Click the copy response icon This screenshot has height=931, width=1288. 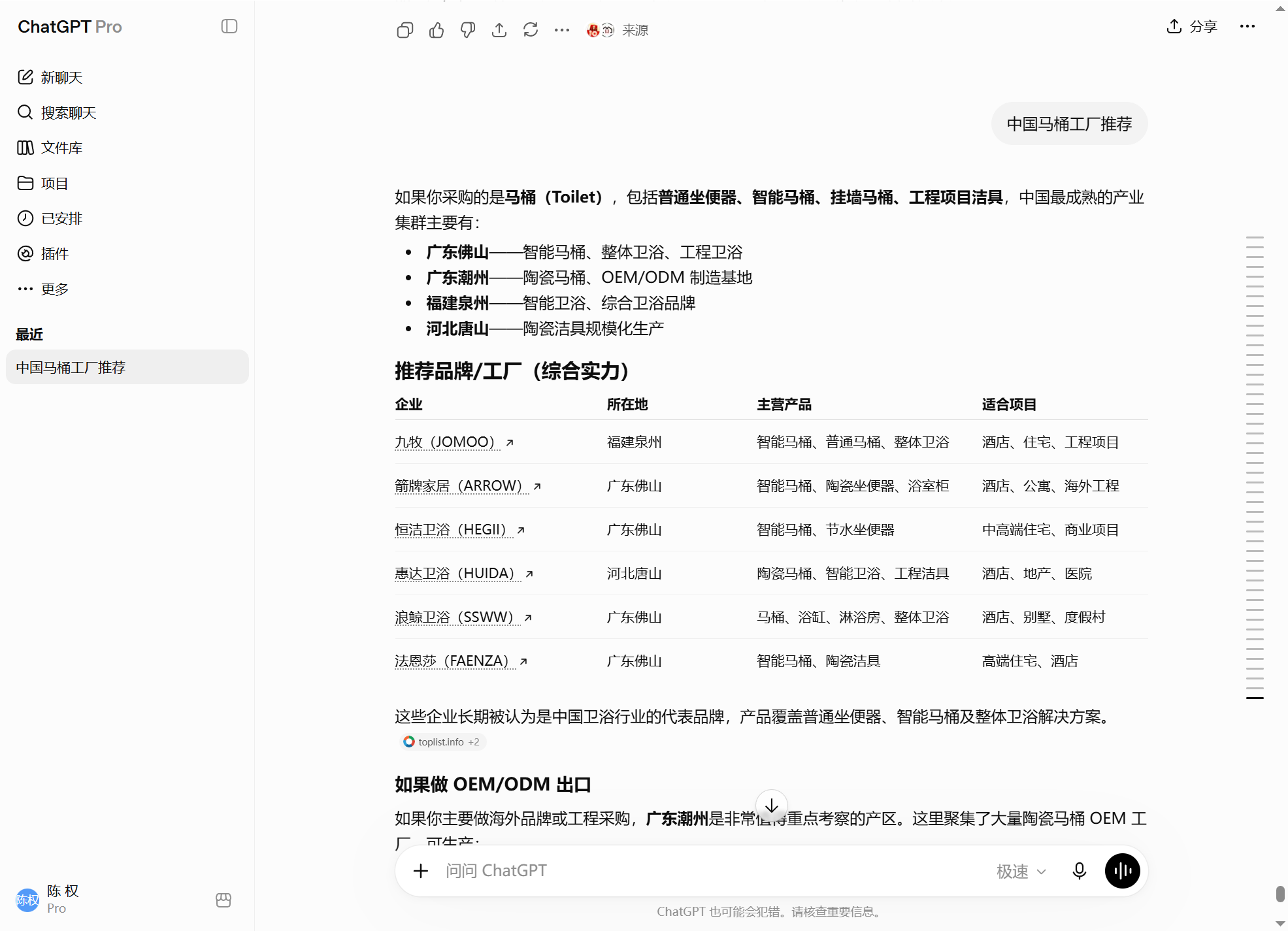405,30
